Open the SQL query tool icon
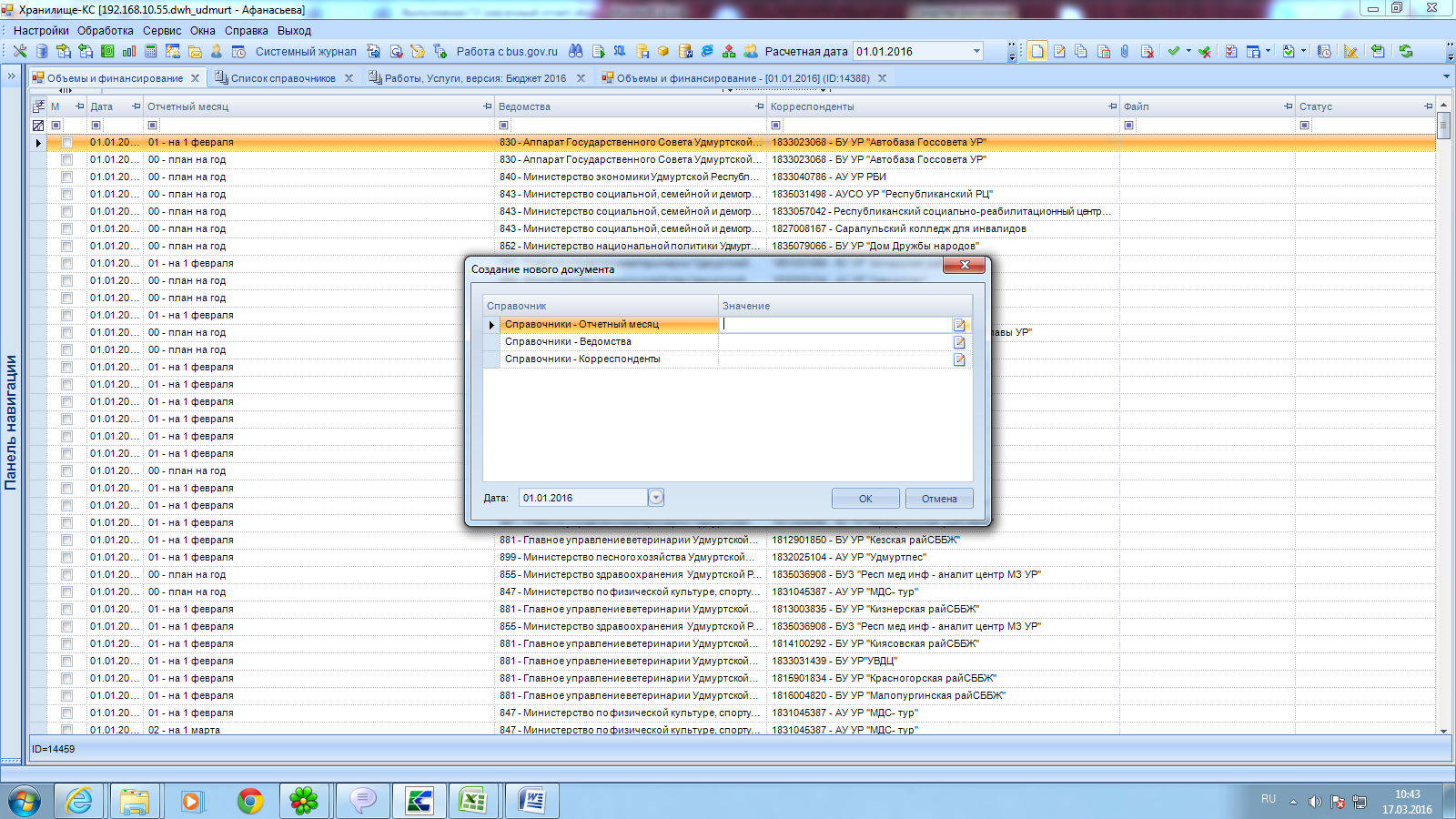Image resolution: width=1456 pixels, height=819 pixels. [620, 52]
